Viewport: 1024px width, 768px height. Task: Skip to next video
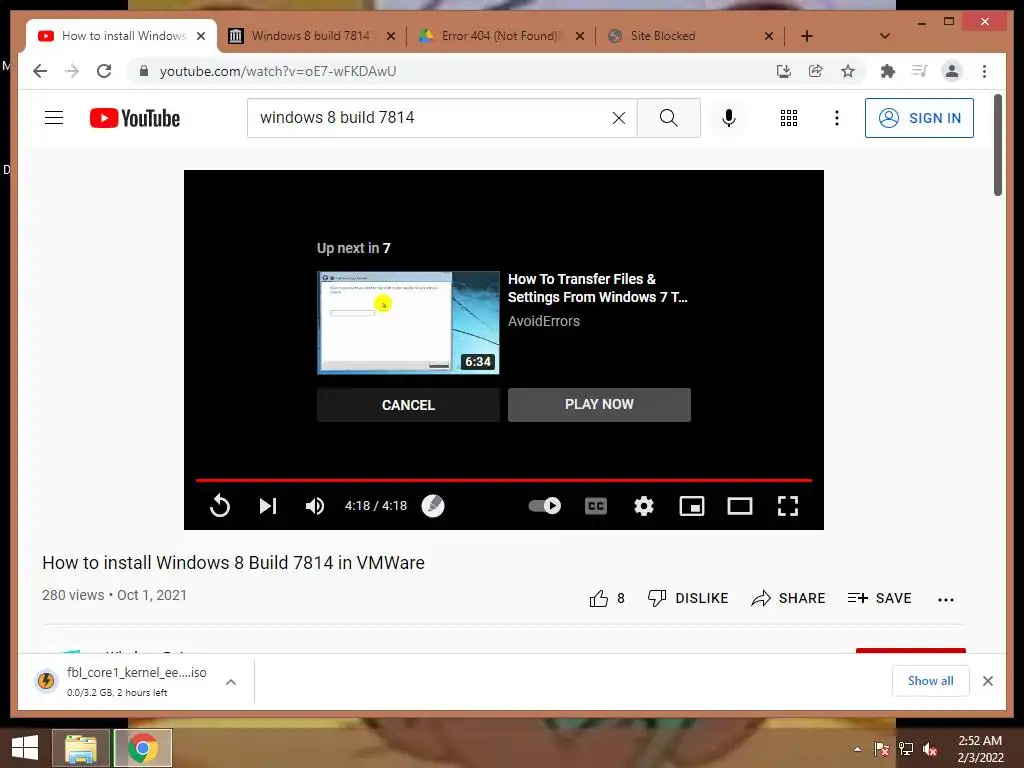tap(268, 505)
